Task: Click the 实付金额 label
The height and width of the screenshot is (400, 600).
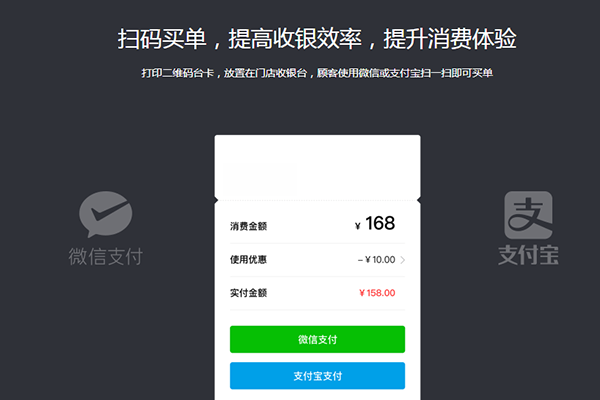Action: [x=248, y=293]
